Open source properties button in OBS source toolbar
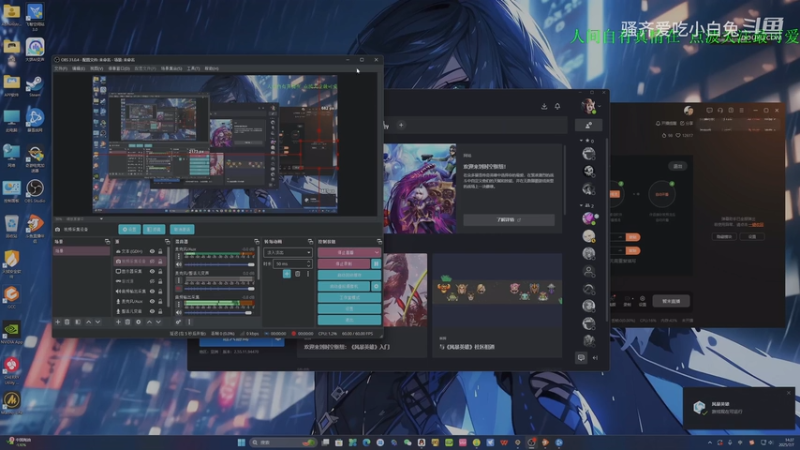Viewport: 800px width, 450px height. (x=130, y=230)
